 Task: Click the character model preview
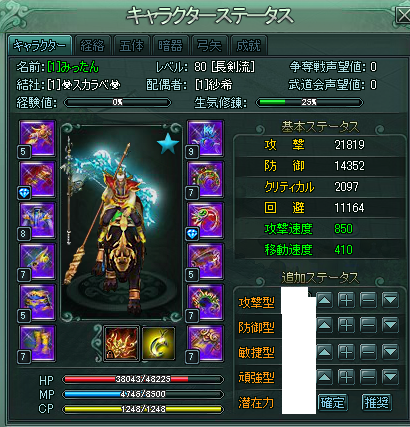click(x=121, y=222)
